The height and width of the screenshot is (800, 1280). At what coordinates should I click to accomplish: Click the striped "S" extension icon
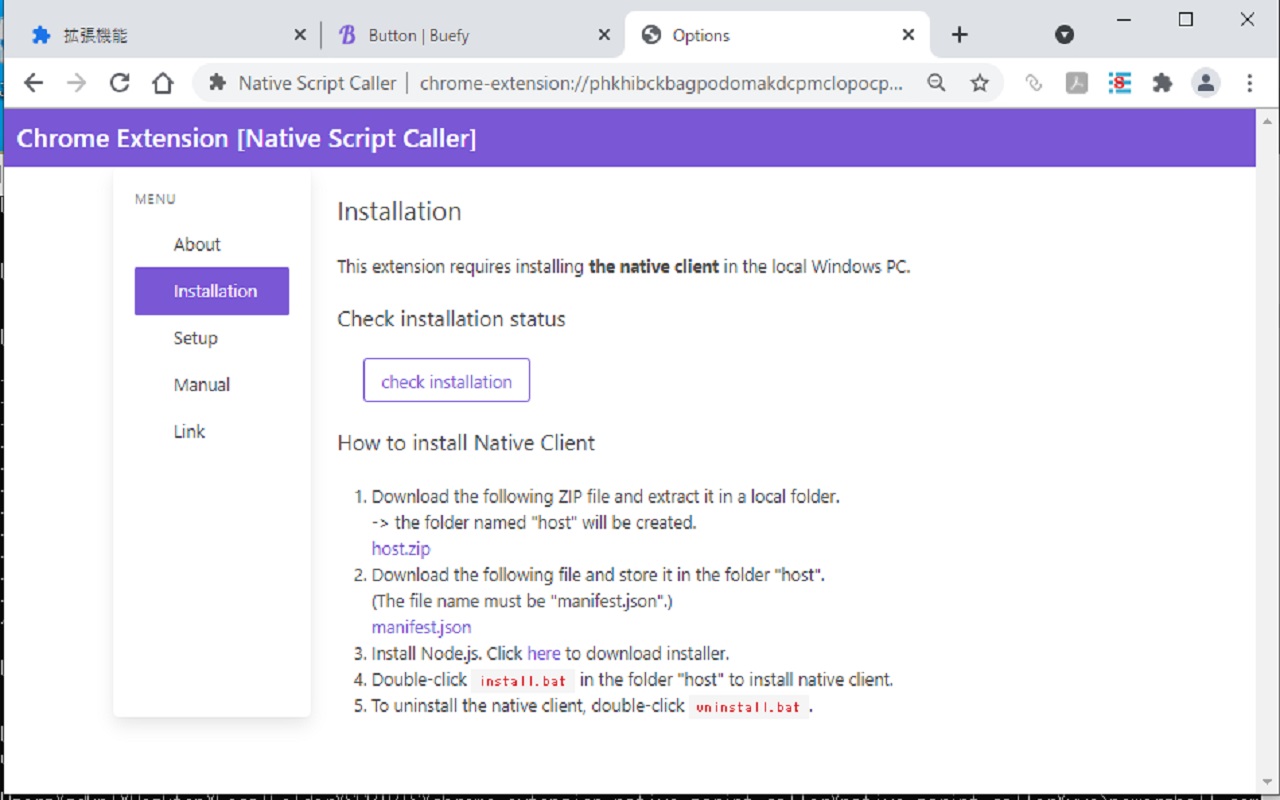pyautogui.click(x=1119, y=83)
